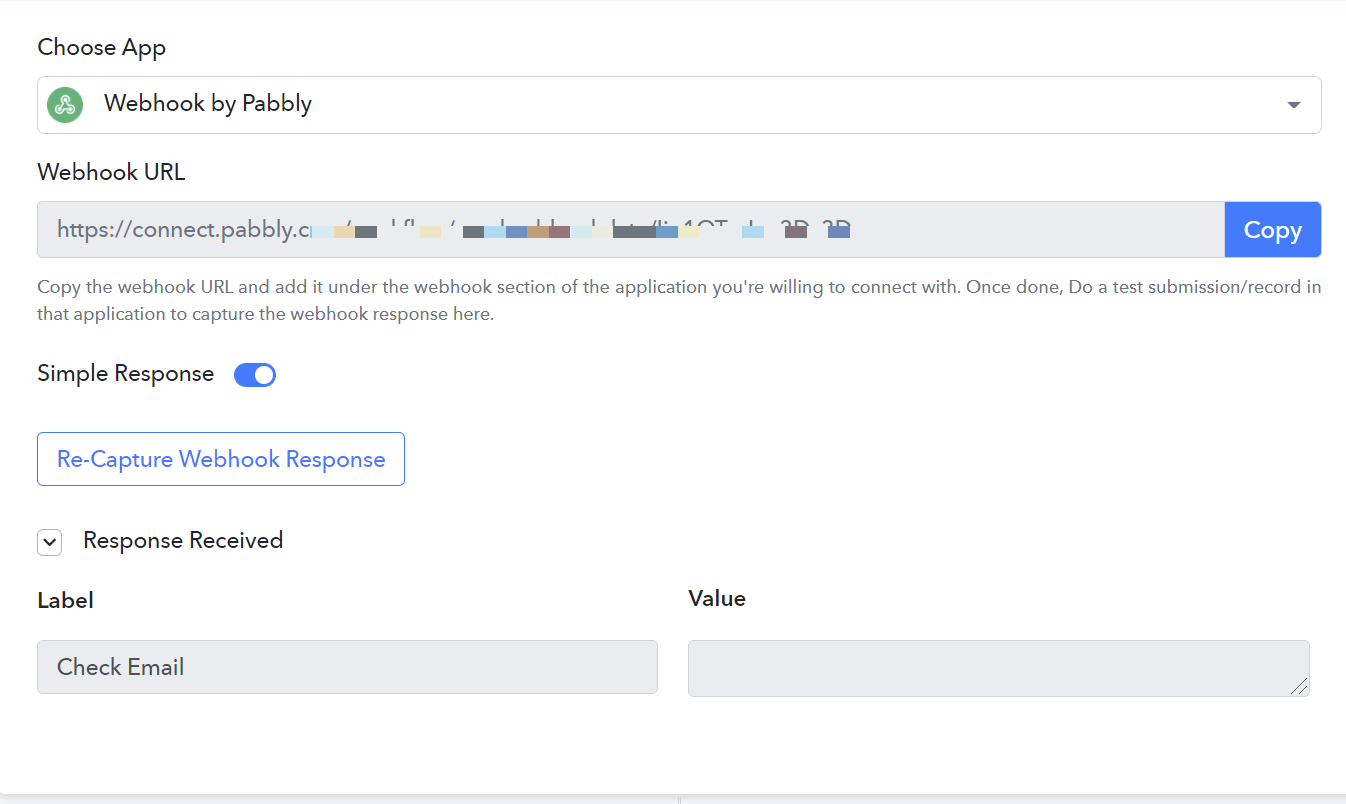Click the Webhook by Pabbly app icon

click(x=65, y=105)
